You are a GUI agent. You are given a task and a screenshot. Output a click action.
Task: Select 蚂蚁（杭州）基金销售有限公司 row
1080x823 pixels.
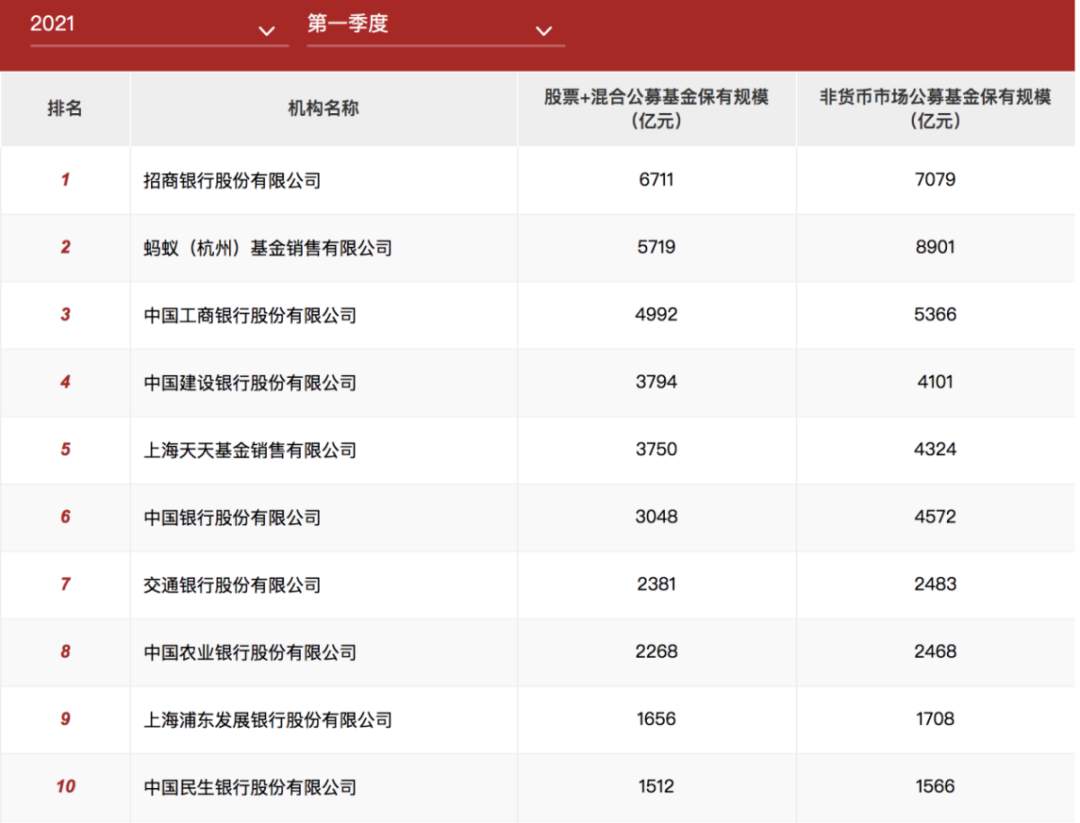537,247
